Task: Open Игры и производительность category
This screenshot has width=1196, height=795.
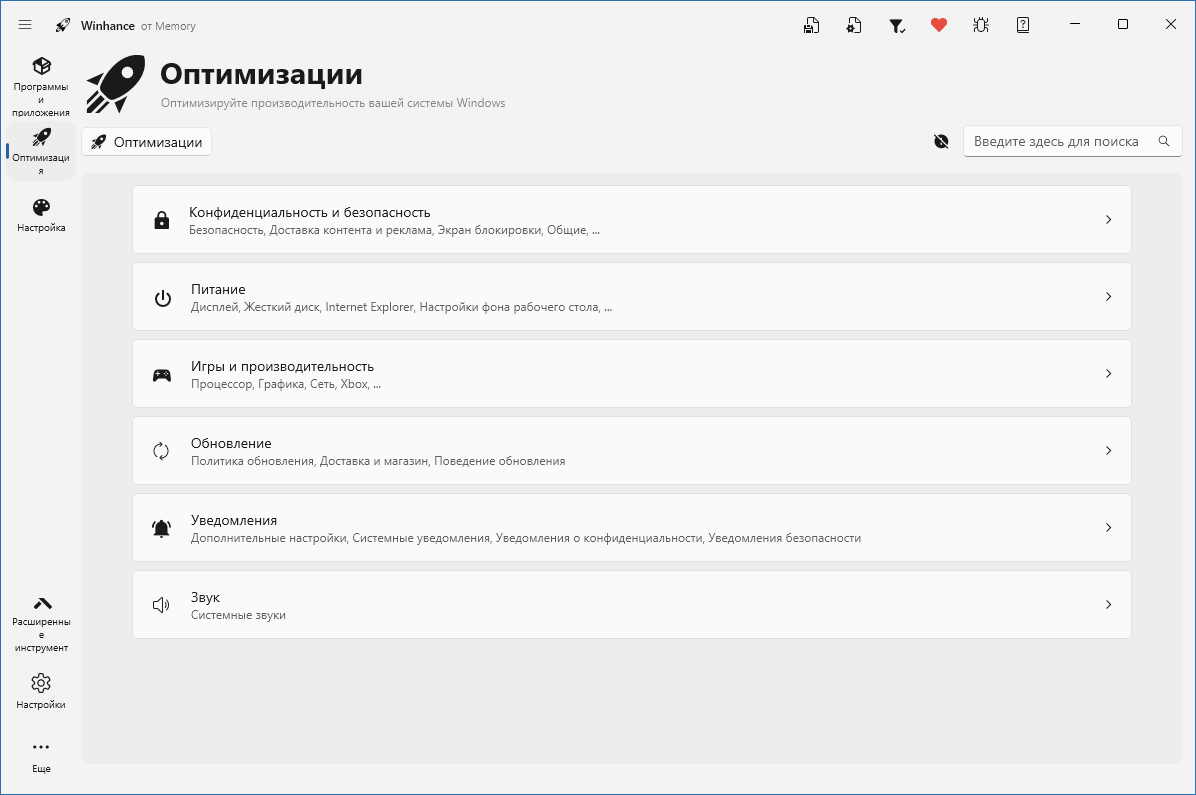Action: pyautogui.click(x=632, y=373)
